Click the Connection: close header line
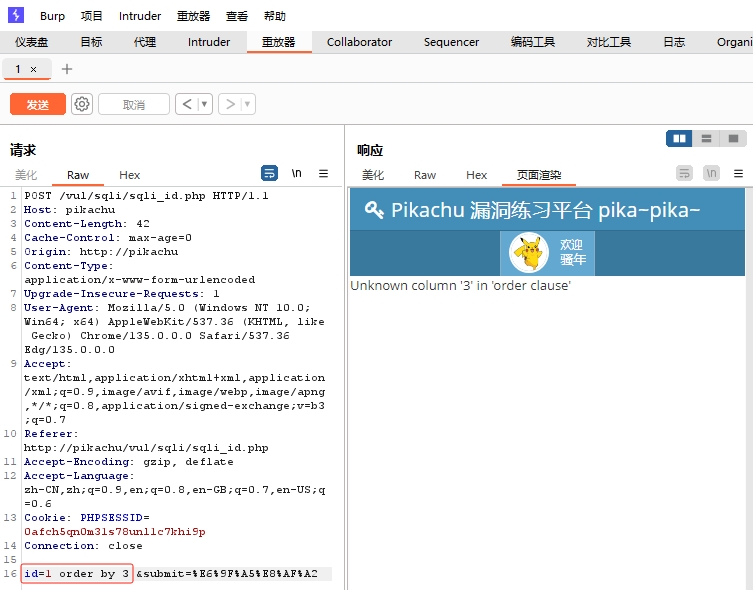 click(x=83, y=545)
